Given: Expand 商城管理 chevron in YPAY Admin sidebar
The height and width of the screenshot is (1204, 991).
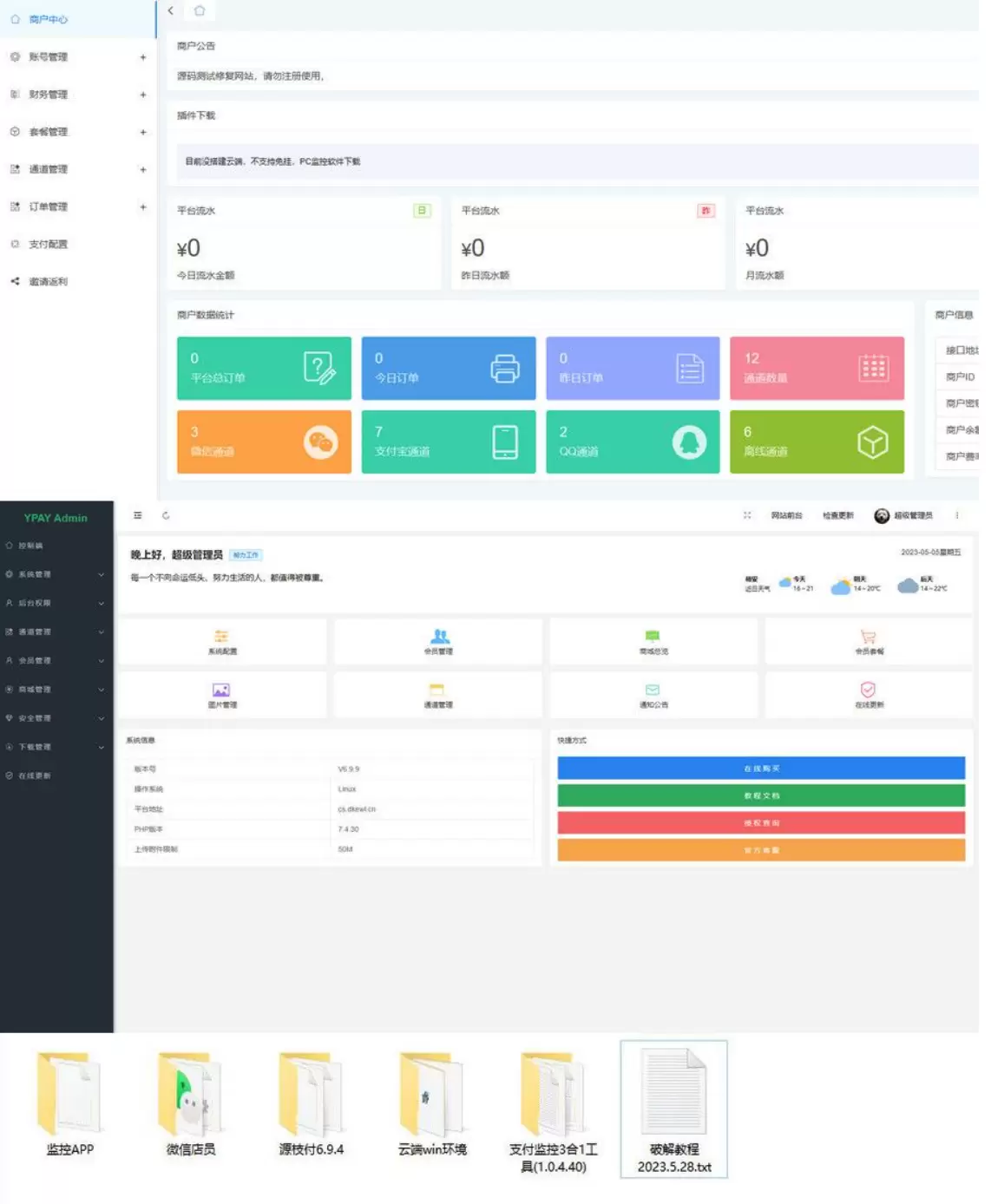Looking at the screenshot, I should (x=102, y=690).
